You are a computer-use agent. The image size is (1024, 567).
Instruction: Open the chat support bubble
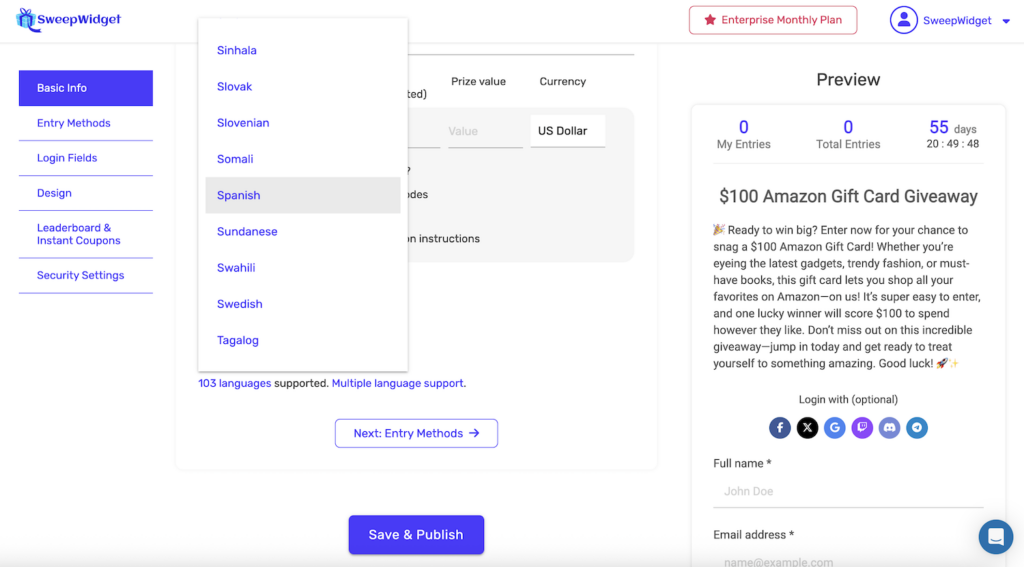pyautogui.click(x=995, y=537)
